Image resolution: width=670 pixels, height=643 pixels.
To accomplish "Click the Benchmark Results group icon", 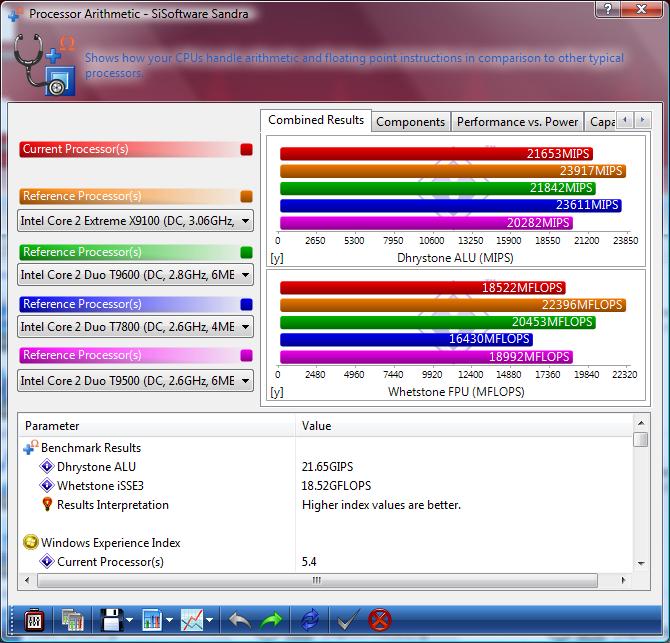I will pyautogui.click(x=31, y=447).
